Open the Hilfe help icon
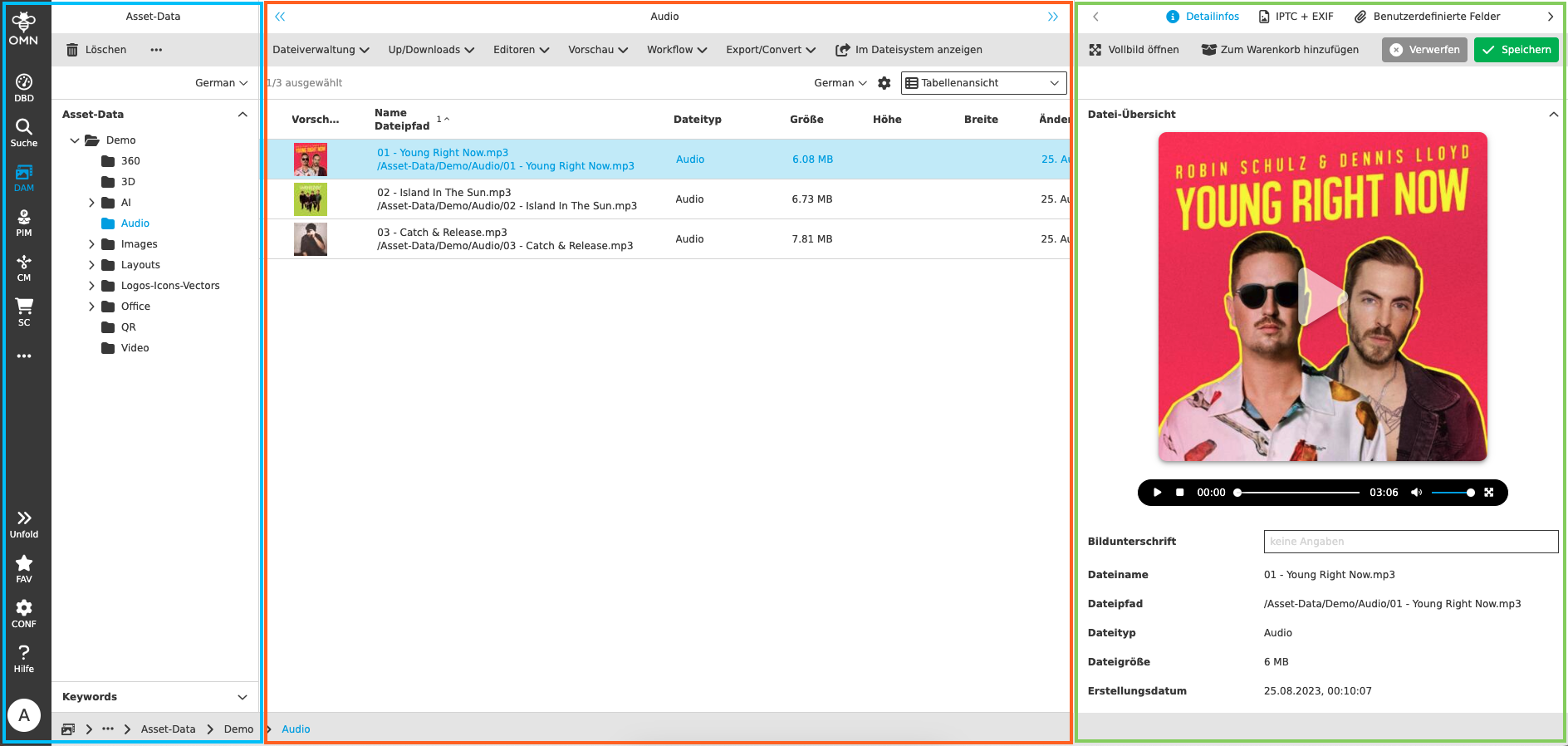The image size is (1568, 746). point(24,658)
